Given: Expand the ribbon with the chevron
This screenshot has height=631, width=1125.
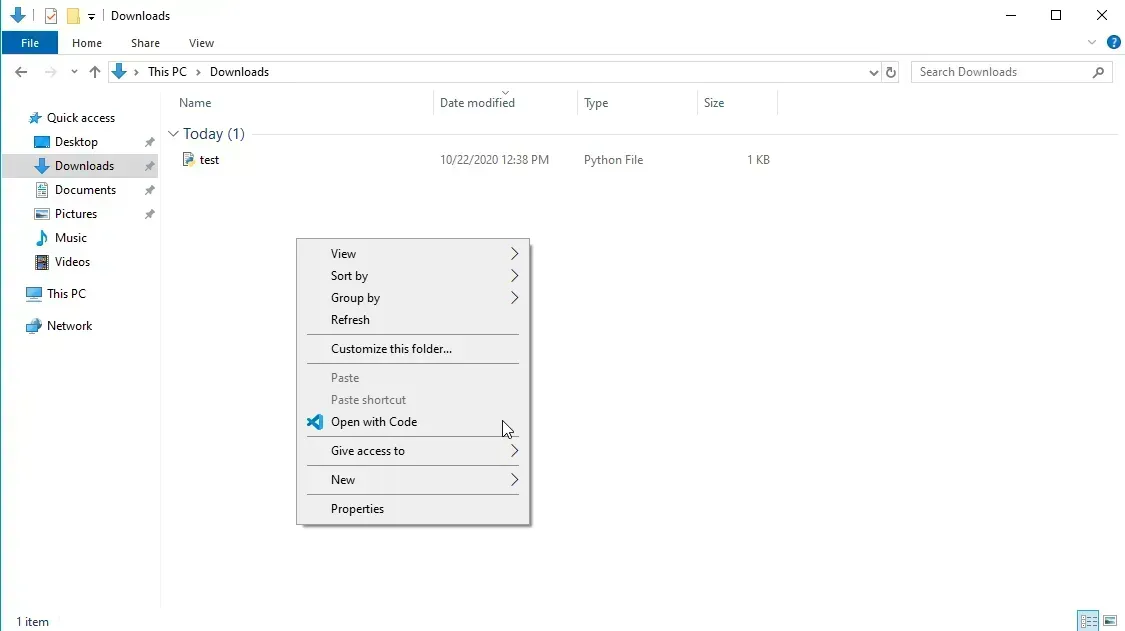Looking at the screenshot, I should point(1092,42).
